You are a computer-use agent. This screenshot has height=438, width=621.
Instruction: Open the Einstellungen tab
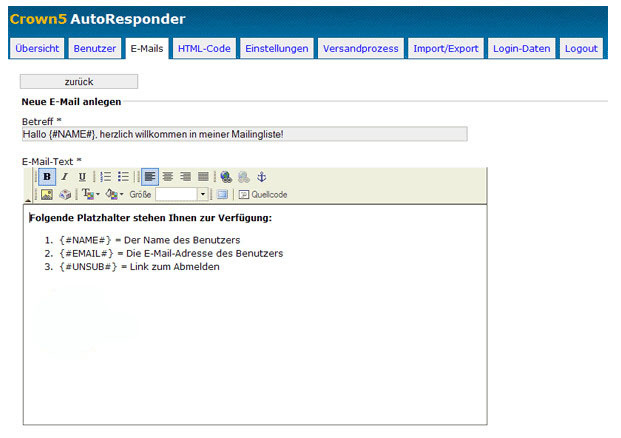click(277, 48)
